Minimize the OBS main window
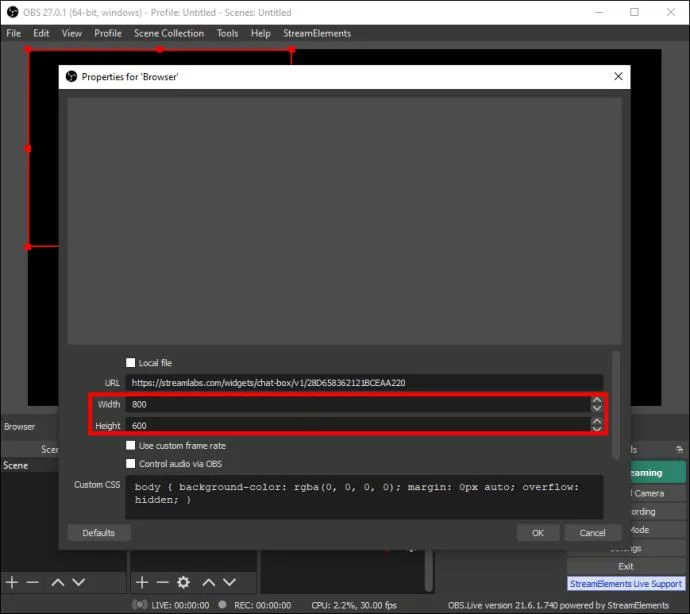The image size is (690, 614). 598,12
